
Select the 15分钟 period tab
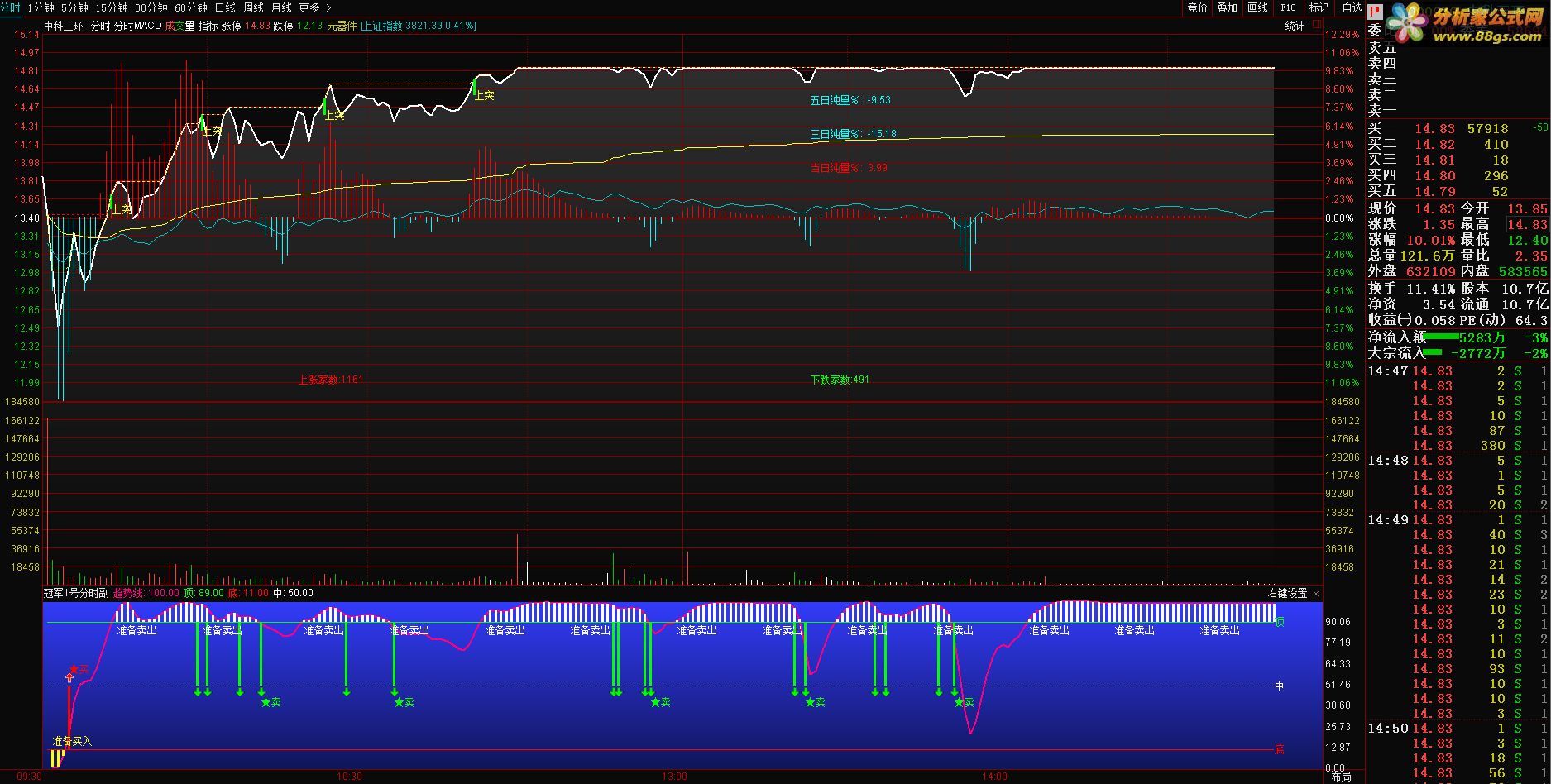(112, 7)
